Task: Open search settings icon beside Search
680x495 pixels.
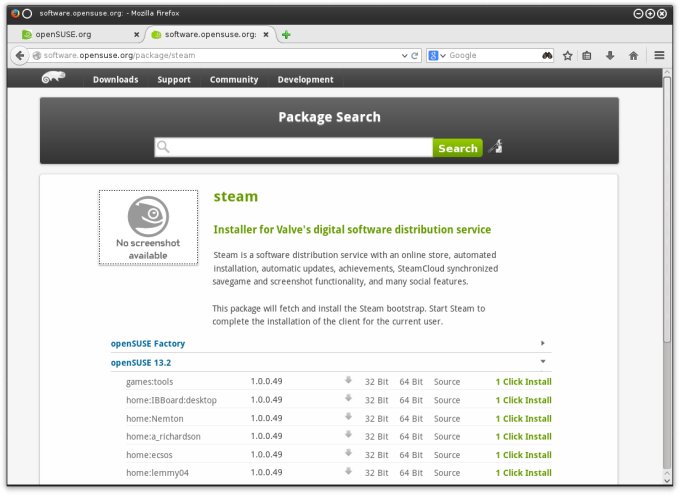Action: [x=495, y=146]
